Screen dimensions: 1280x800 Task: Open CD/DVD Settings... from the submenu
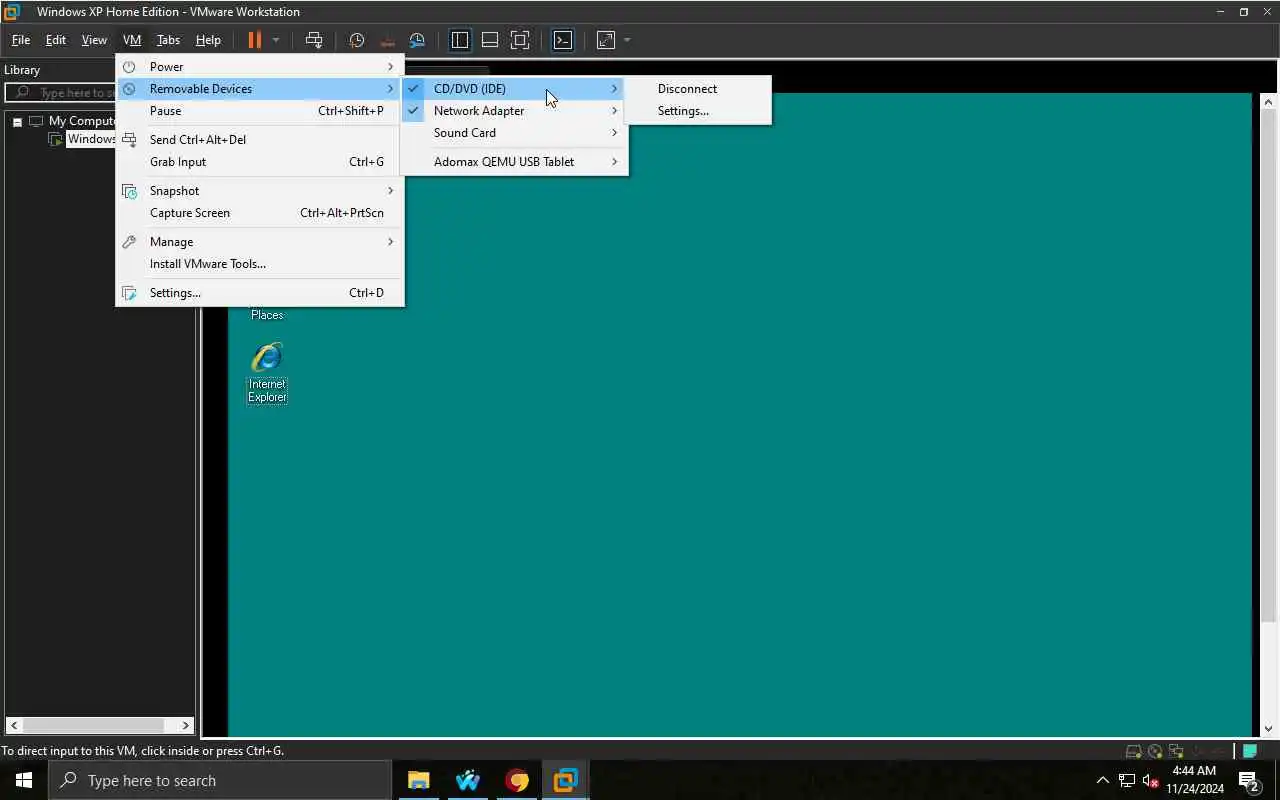tap(698, 110)
